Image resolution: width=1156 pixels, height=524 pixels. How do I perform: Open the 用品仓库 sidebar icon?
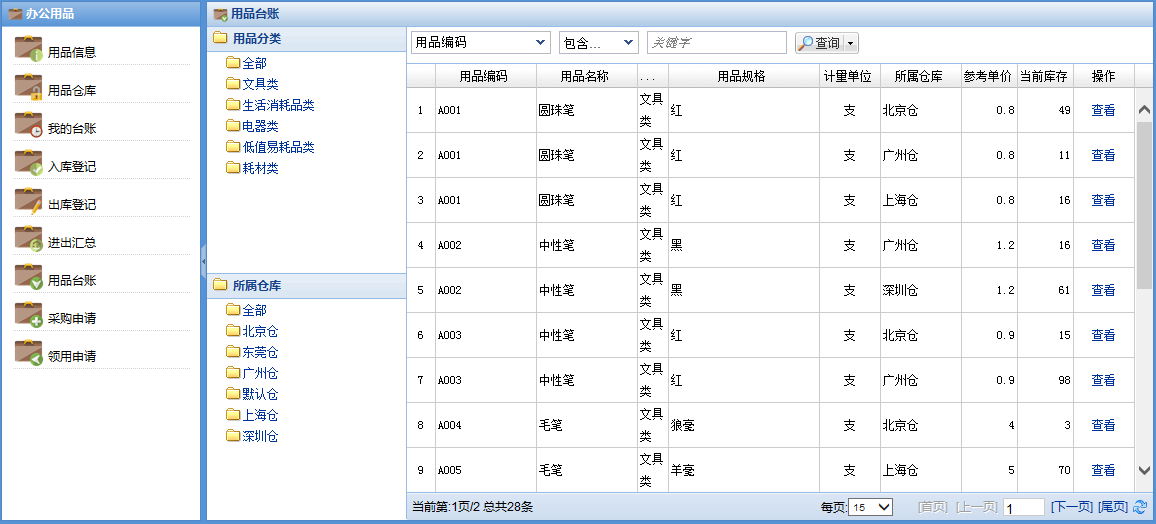point(29,88)
